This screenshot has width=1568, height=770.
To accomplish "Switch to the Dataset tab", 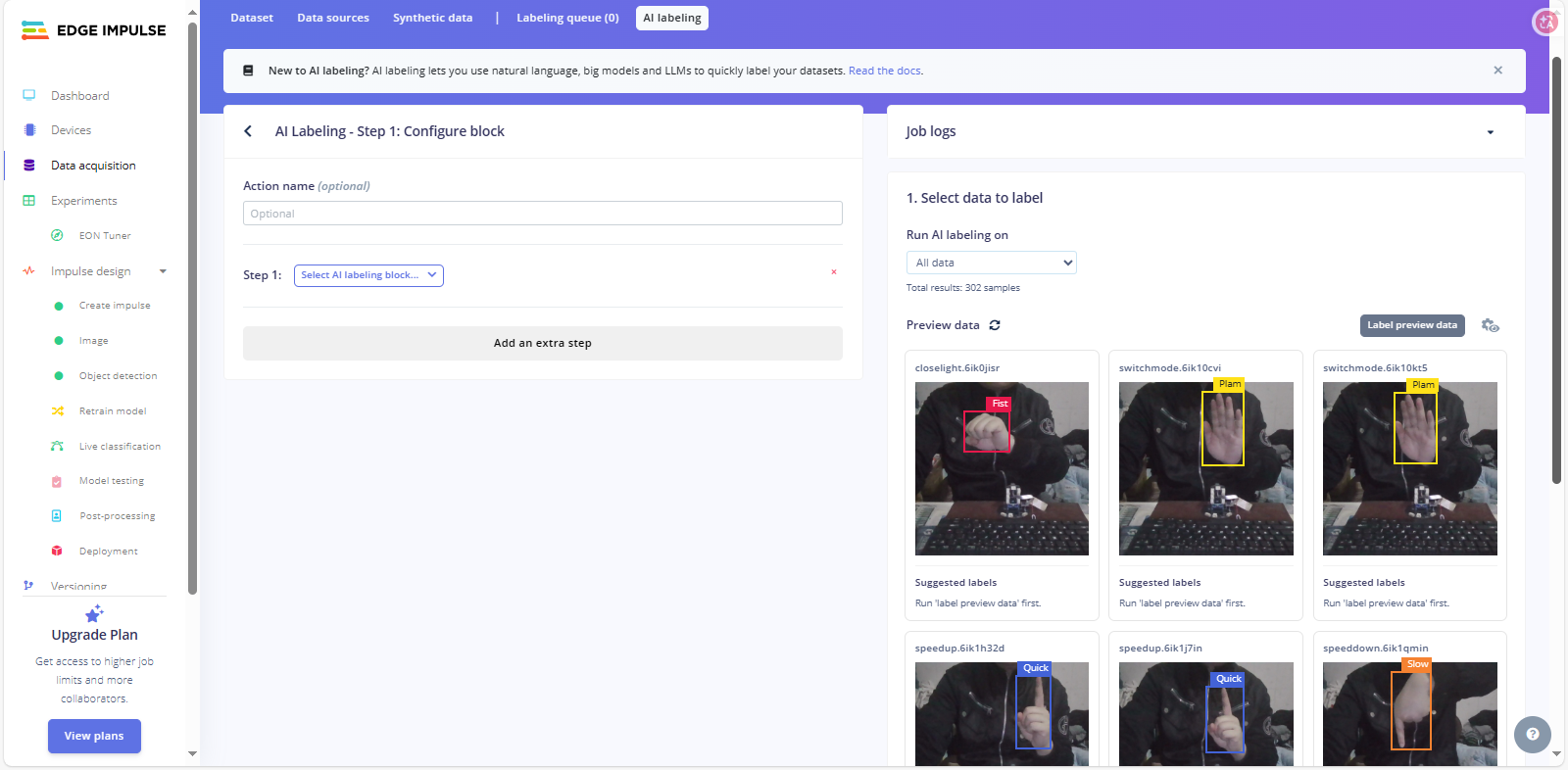I will coord(252,18).
